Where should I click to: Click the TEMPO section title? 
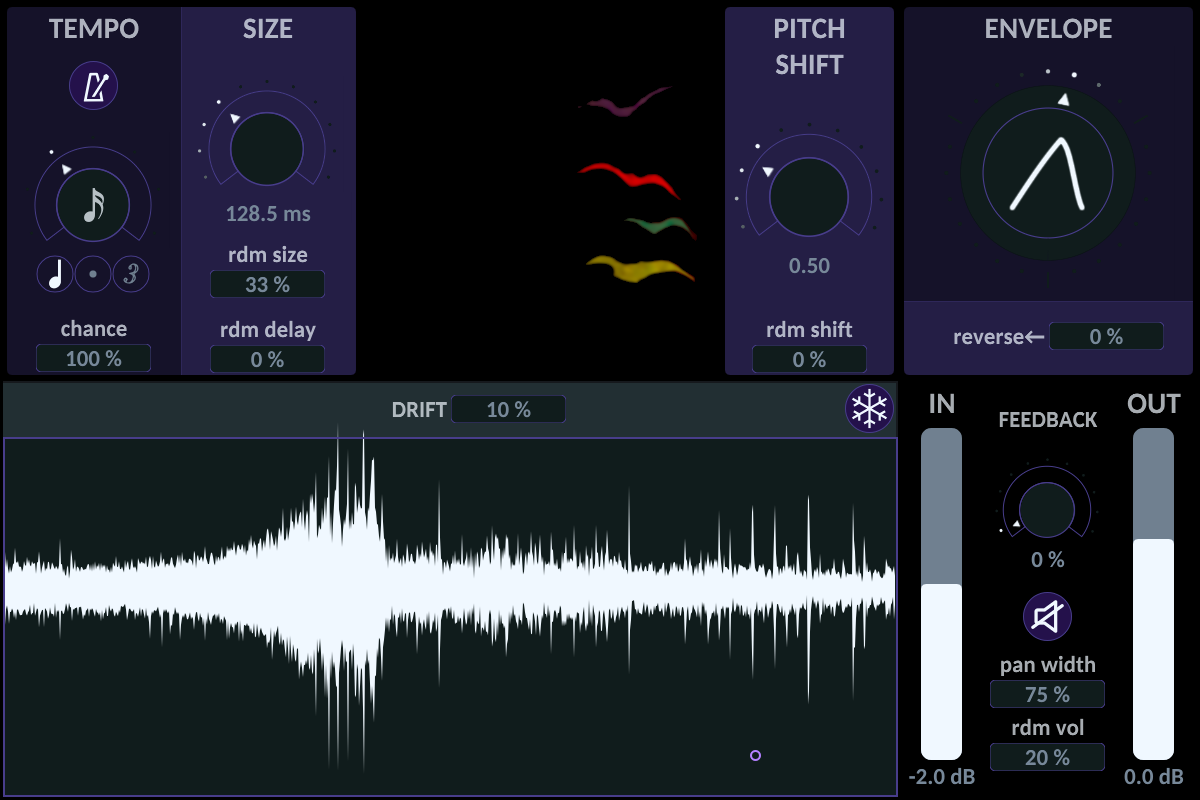[x=94, y=29]
